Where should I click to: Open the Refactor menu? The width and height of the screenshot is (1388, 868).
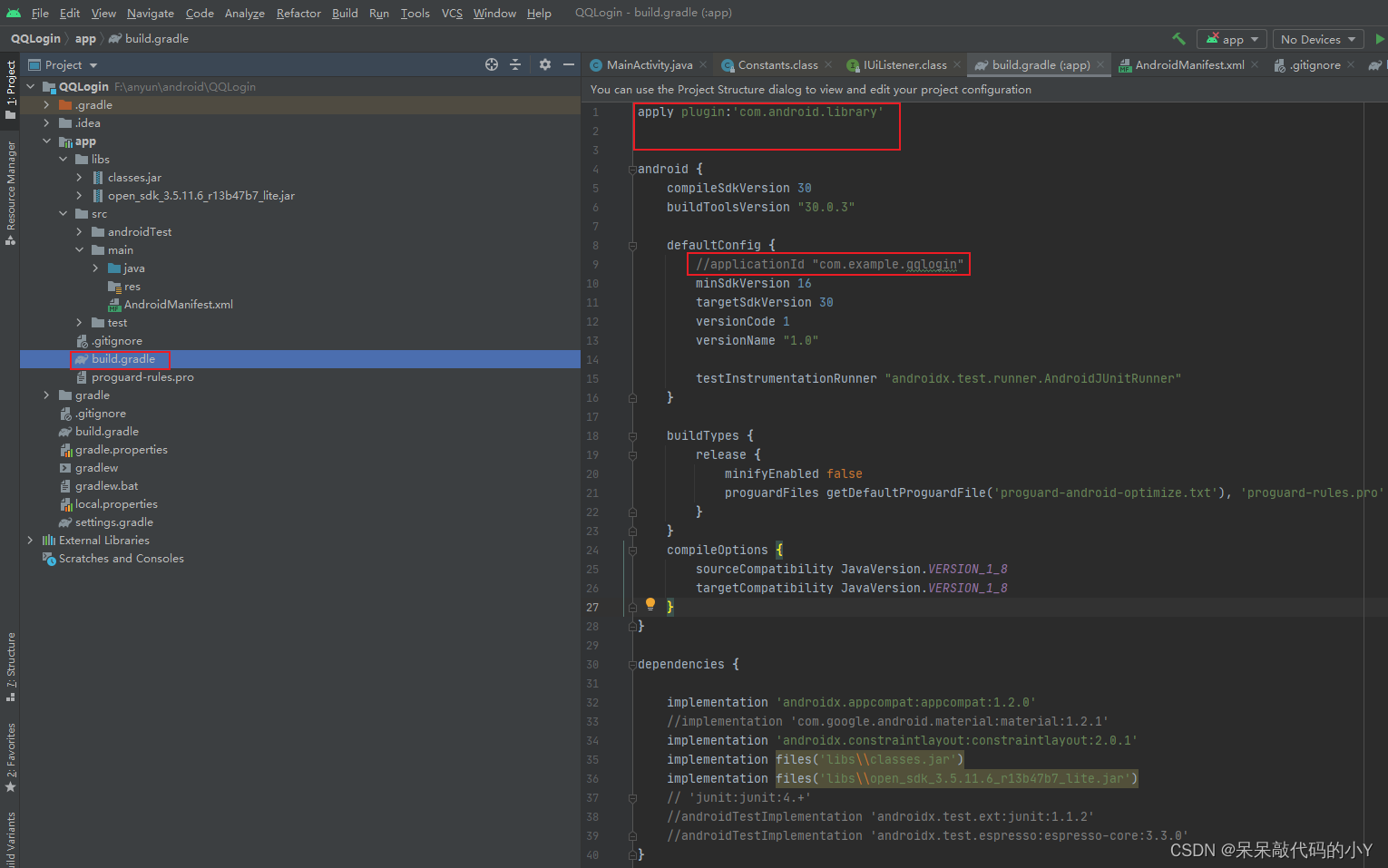298,13
